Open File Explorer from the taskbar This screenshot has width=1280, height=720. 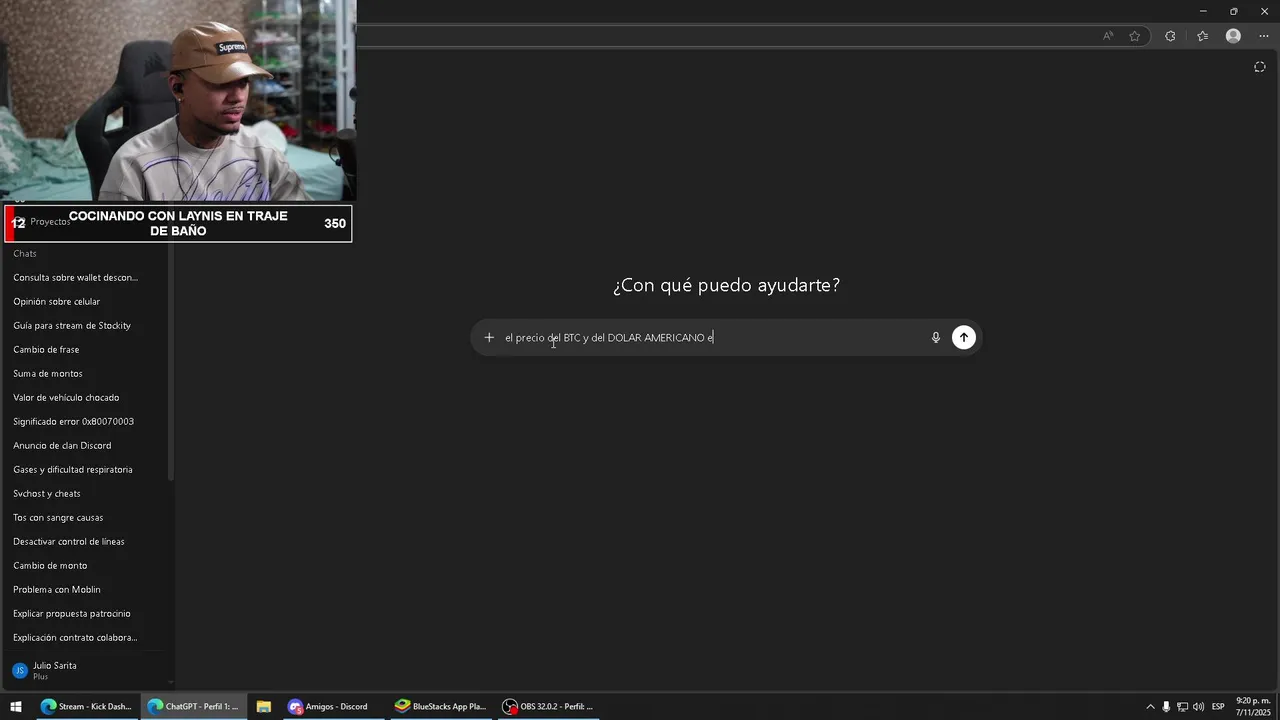(x=263, y=706)
